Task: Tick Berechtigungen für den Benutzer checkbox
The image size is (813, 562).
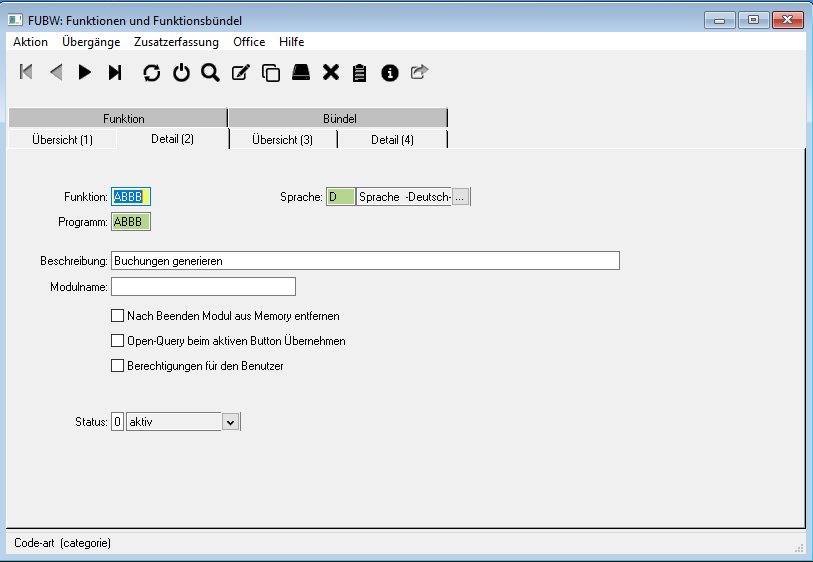Action: (x=117, y=366)
